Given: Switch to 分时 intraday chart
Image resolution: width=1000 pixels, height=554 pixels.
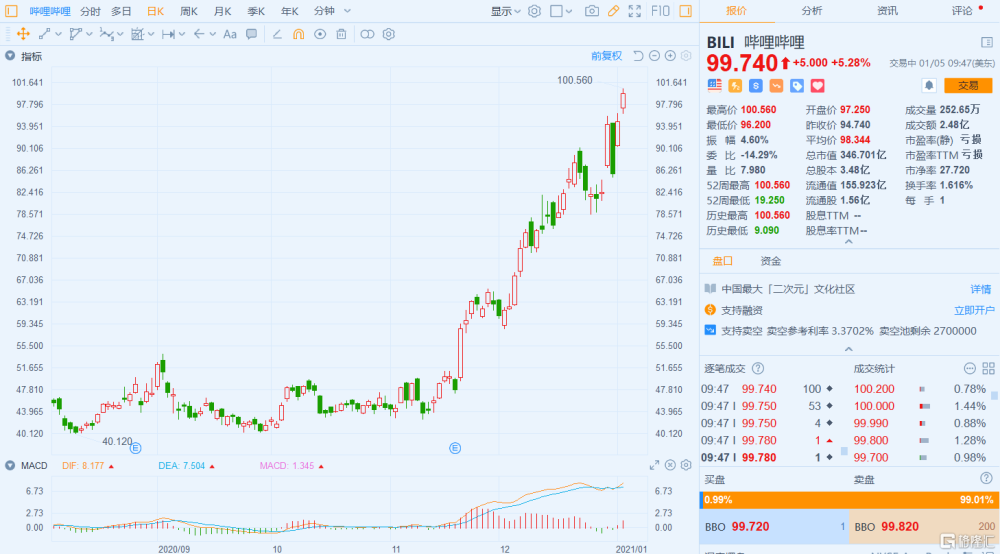Looking at the screenshot, I should coord(90,11).
